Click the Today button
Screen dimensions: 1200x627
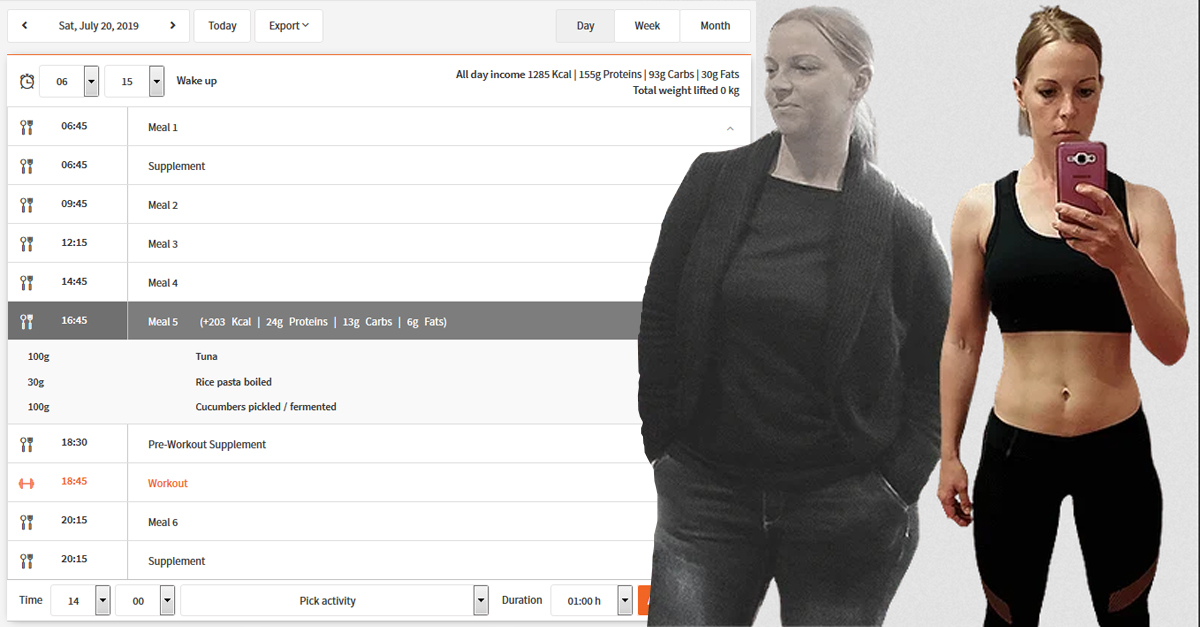(x=222, y=26)
